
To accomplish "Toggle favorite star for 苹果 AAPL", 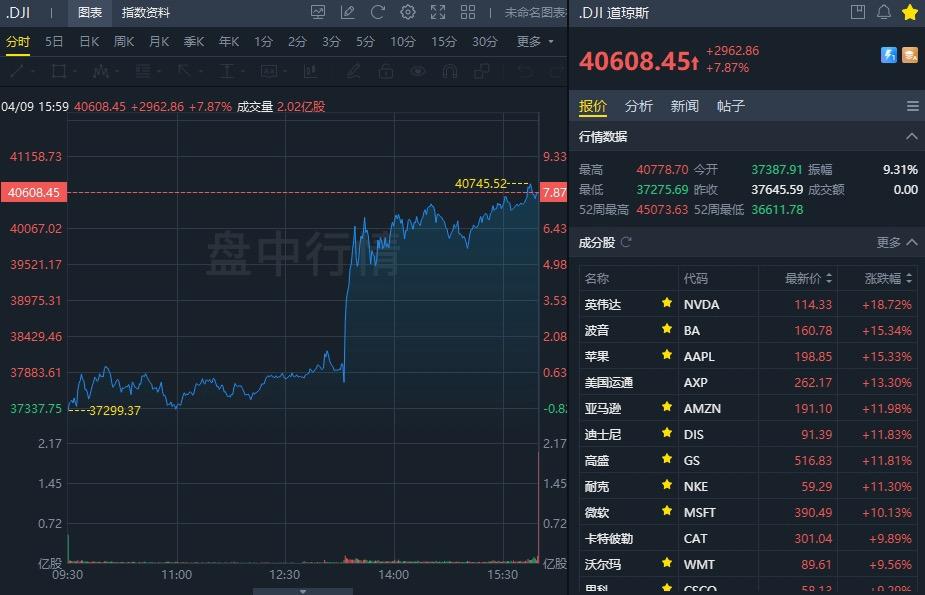I will pos(667,354).
